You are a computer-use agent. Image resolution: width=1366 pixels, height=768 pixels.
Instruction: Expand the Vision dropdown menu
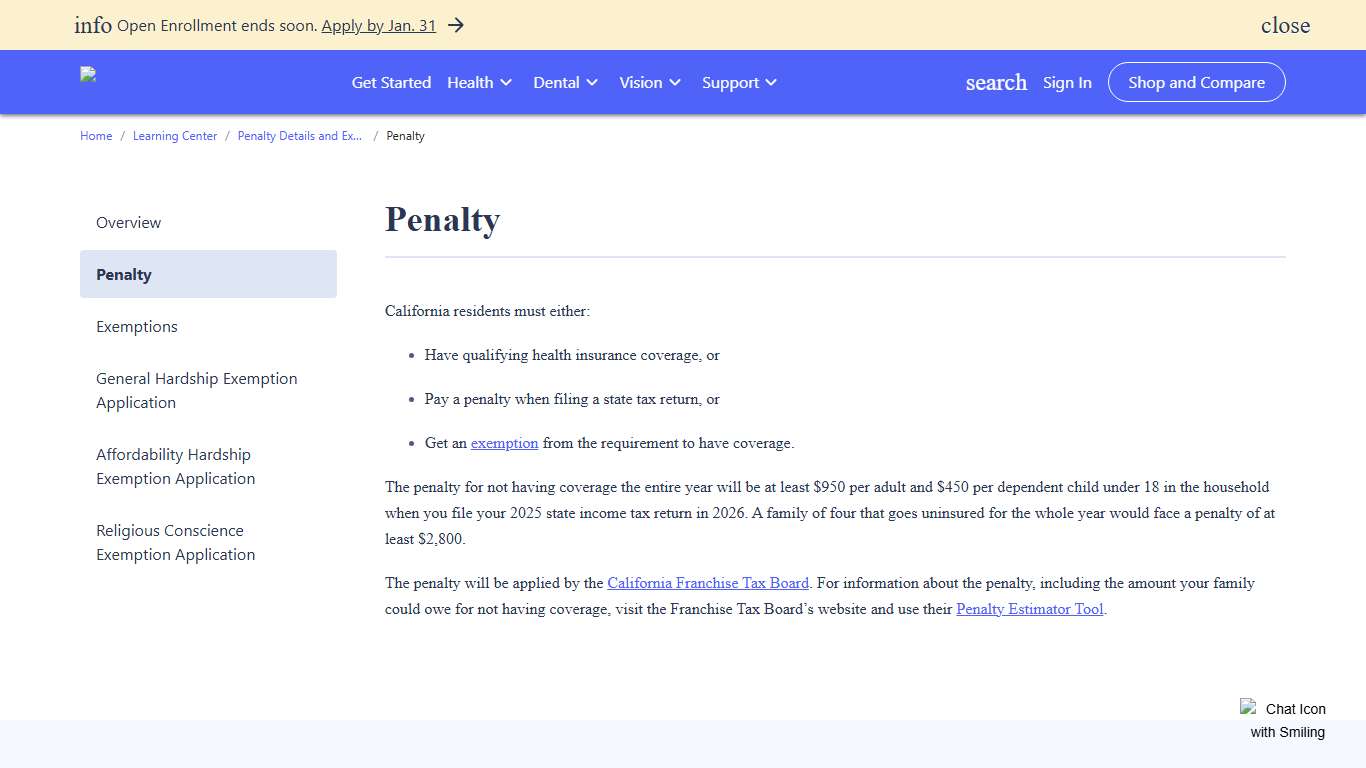pos(649,82)
